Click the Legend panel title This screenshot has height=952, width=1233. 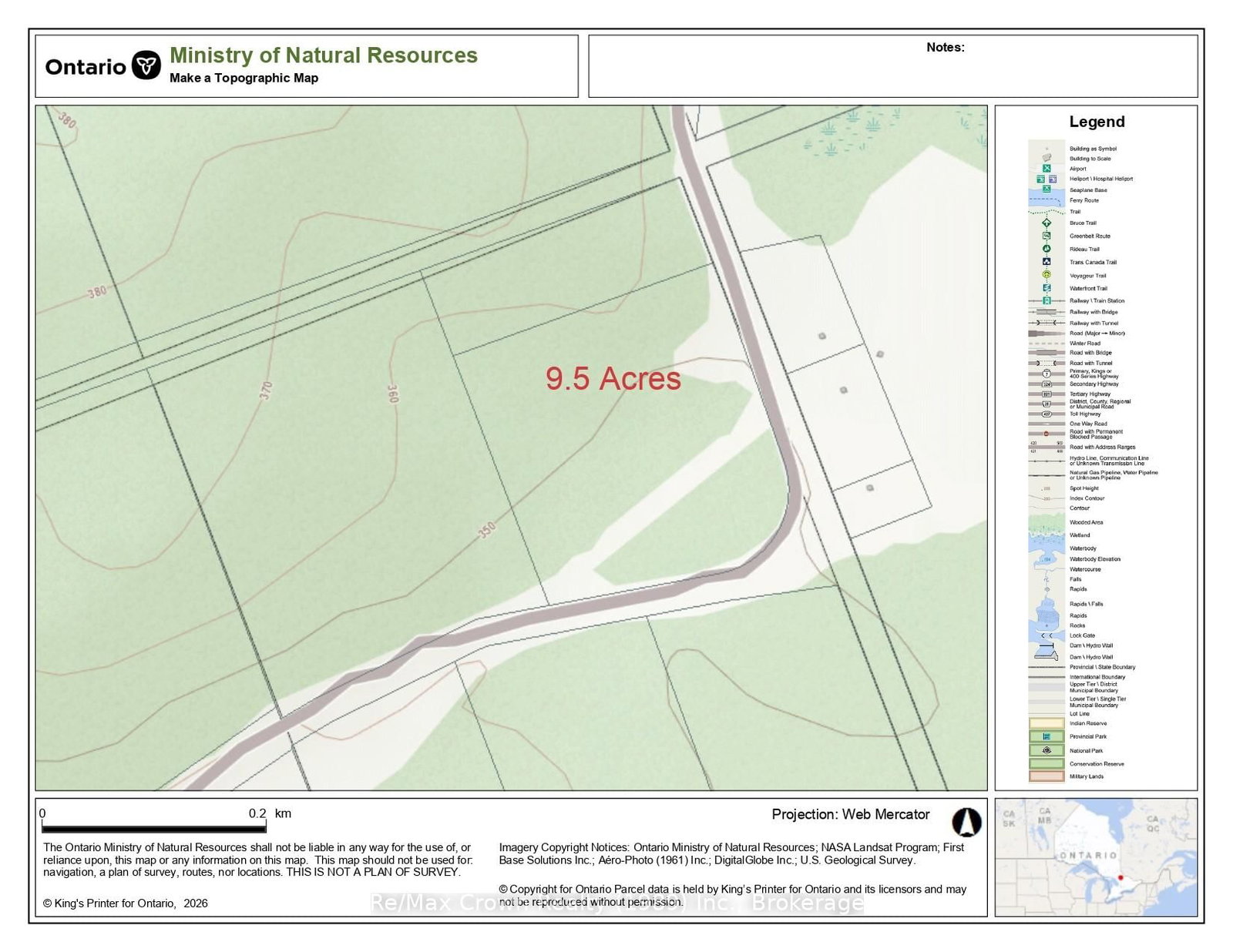[x=1096, y=122]
